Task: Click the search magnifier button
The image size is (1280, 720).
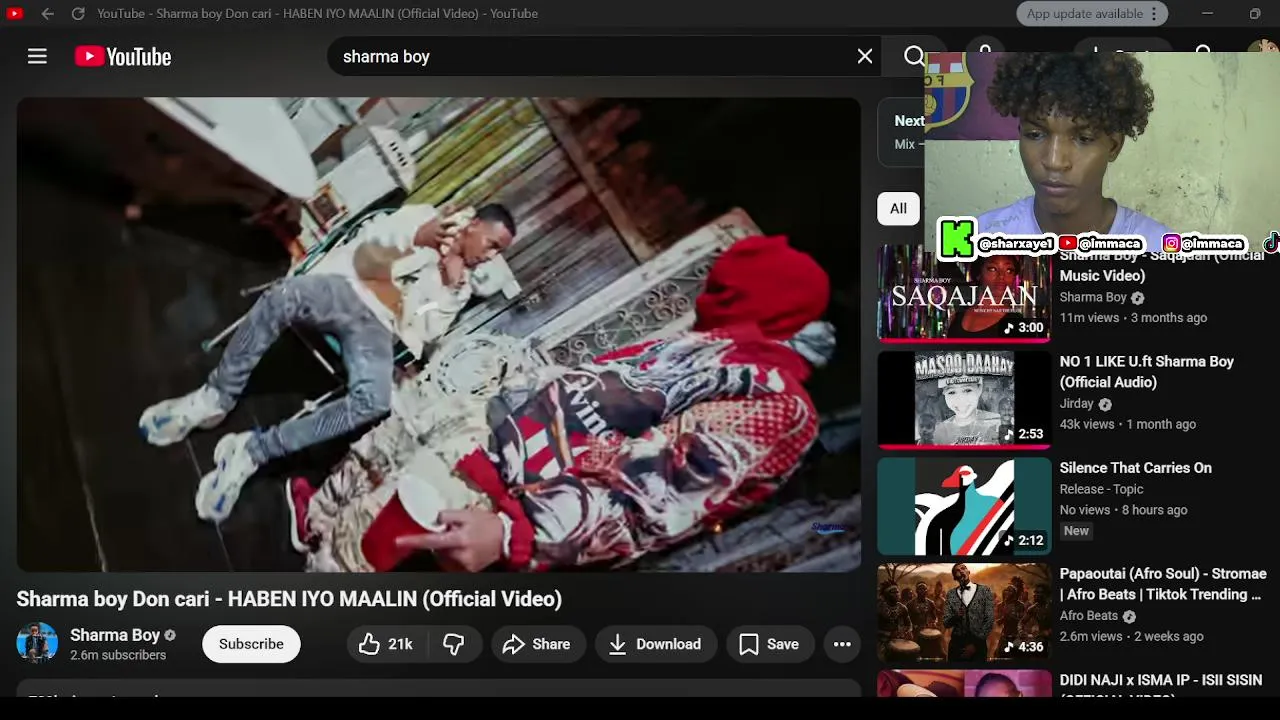Action: coord(914,57)
